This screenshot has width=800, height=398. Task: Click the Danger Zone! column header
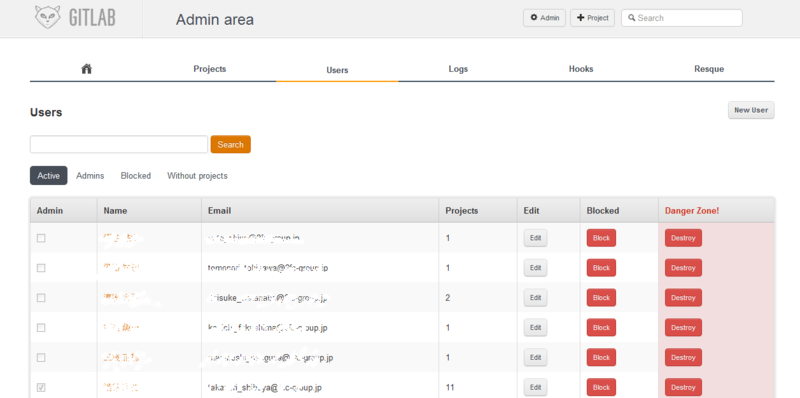[692, 211]
